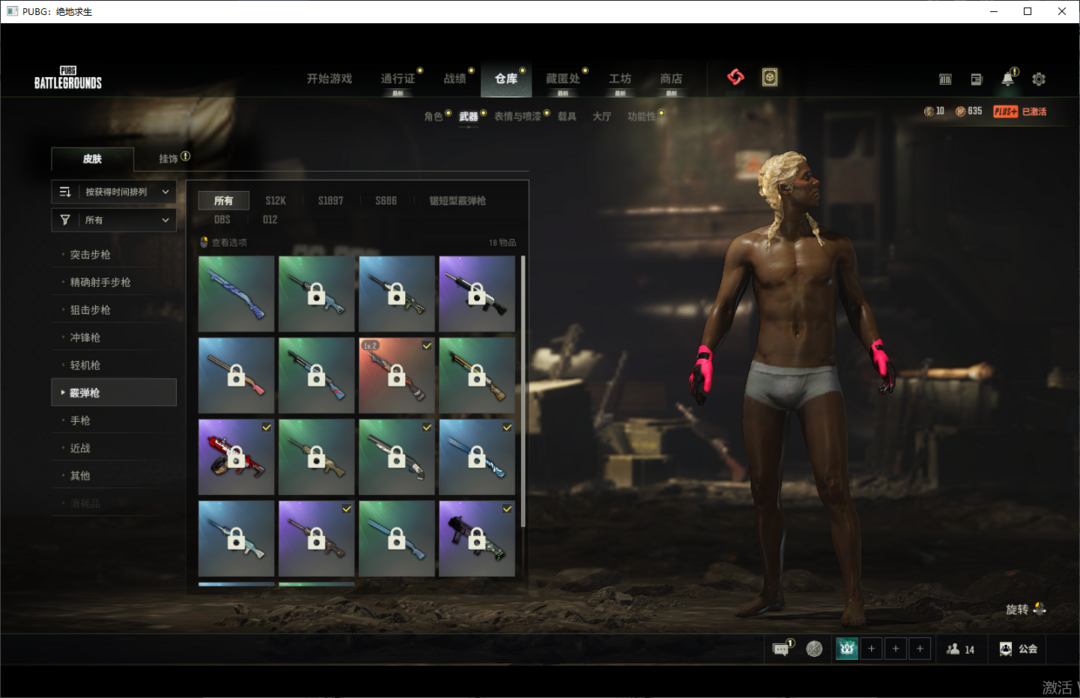Click the teal crown team slot icon

(x=847, y=649)
